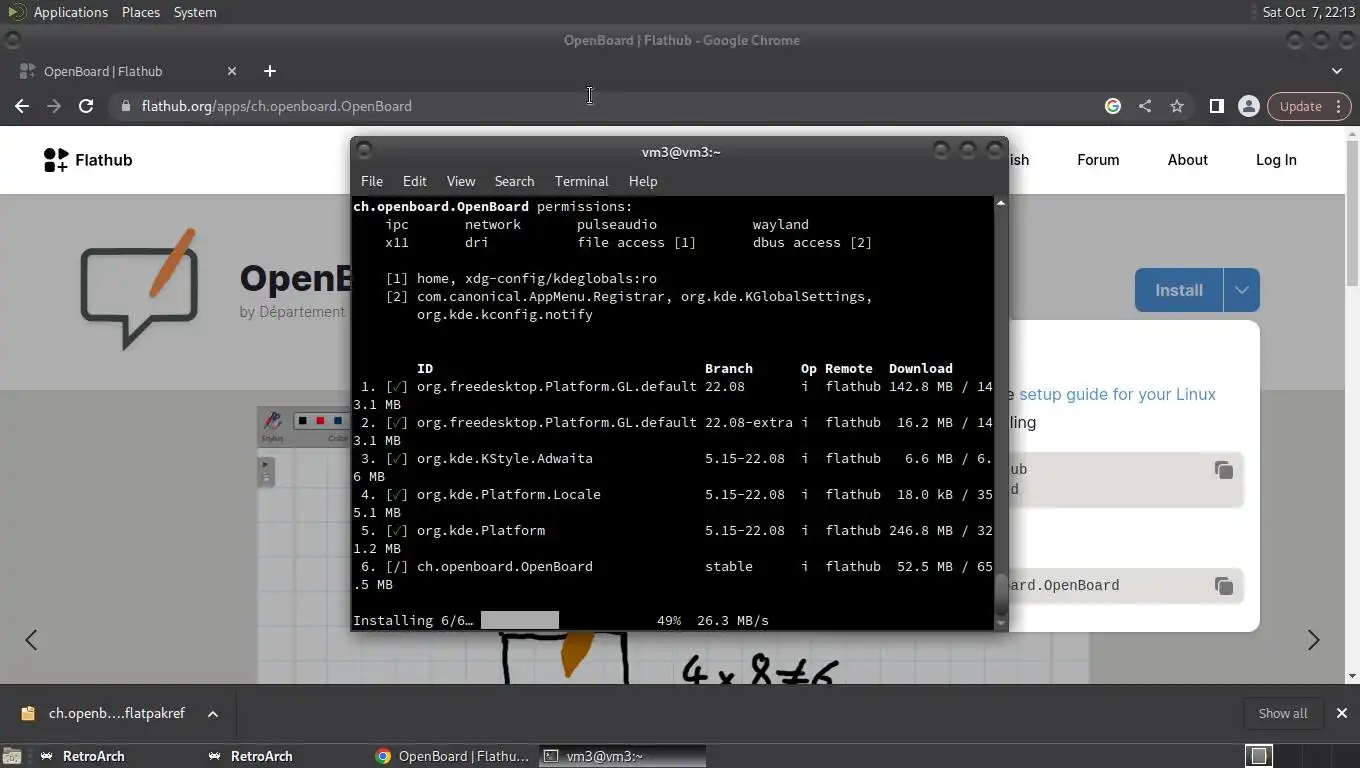Open the System menu
Image resolution: width=1360 pixels, height=768 pixels.
point(195,12)
